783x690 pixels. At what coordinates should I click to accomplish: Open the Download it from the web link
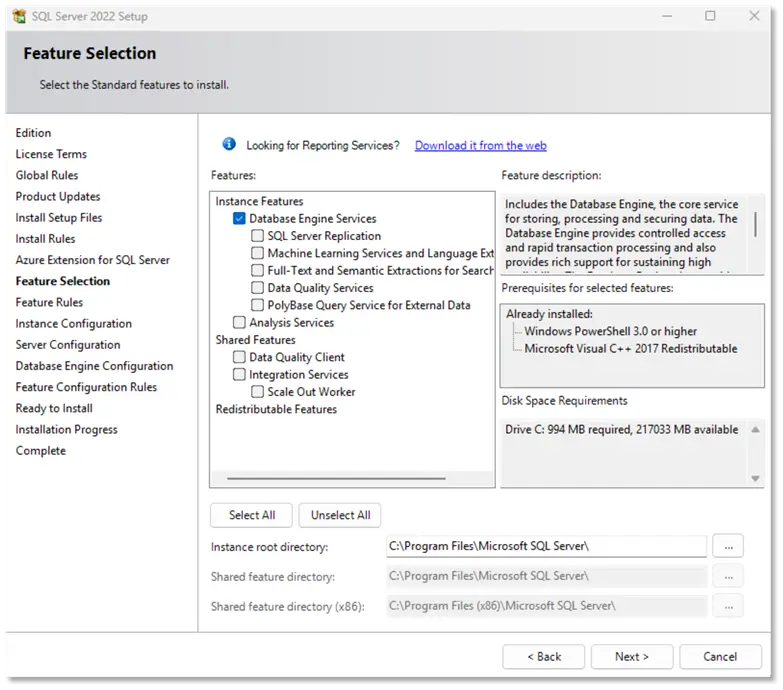click(480, 145)
